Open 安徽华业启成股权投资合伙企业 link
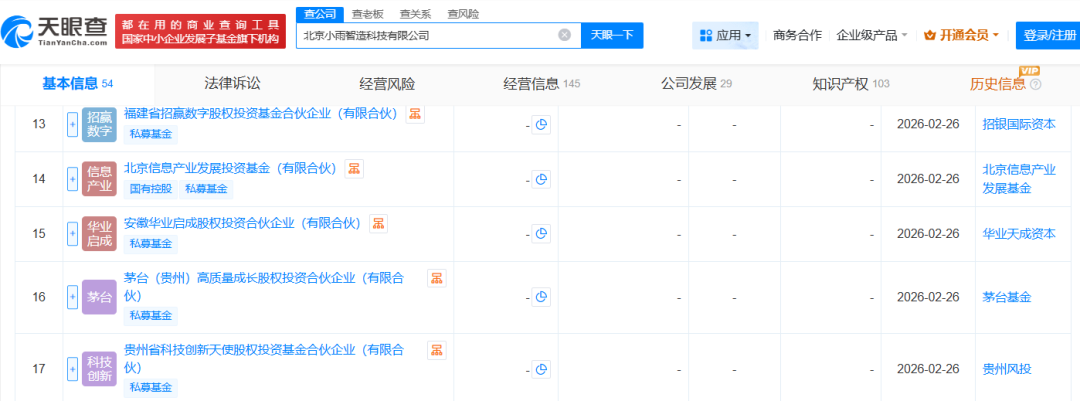Viewport: 1080px width, 401px height. pos(242,223)
